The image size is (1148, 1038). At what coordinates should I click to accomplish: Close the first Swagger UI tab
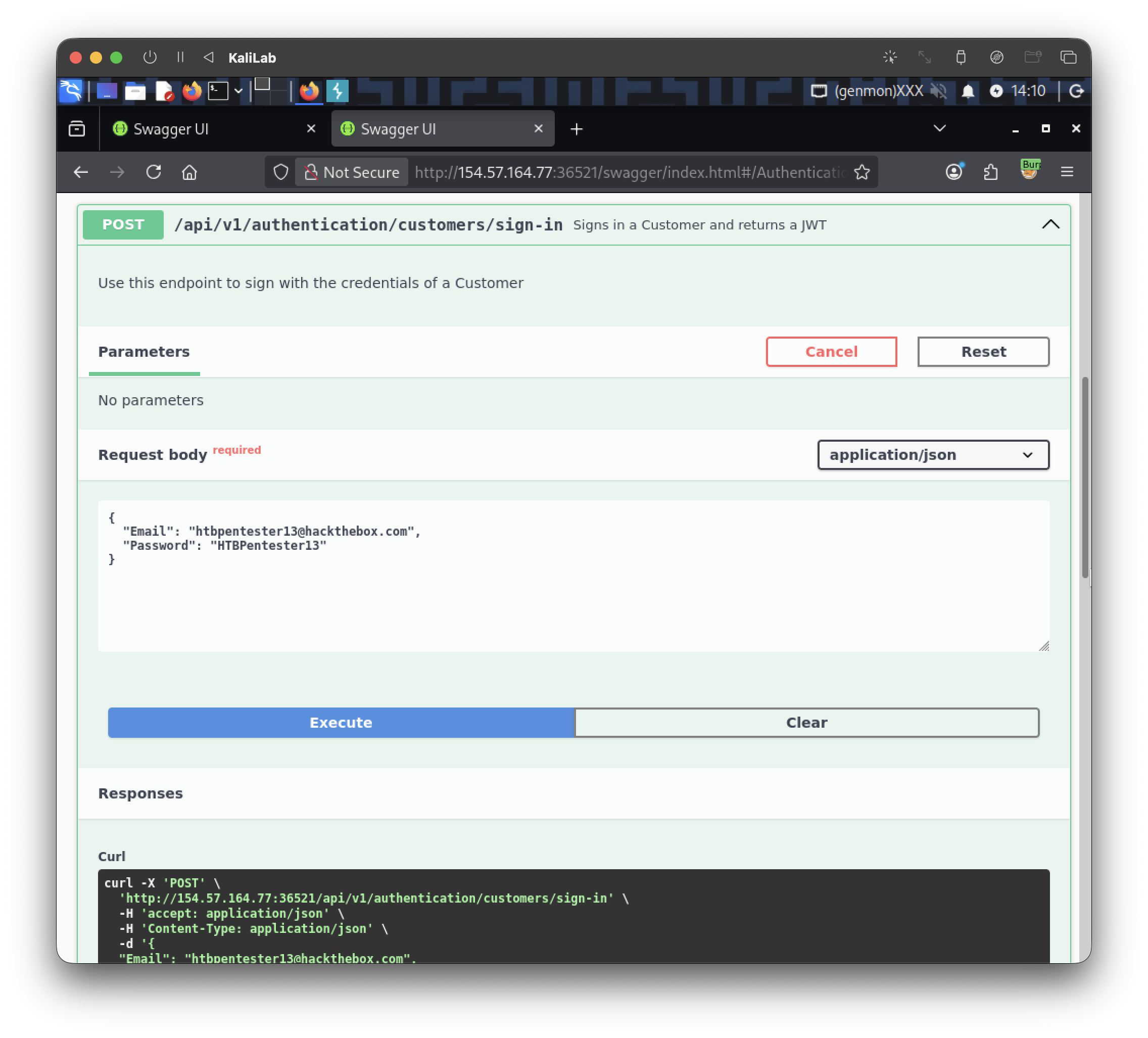click(x=311, y=129)
